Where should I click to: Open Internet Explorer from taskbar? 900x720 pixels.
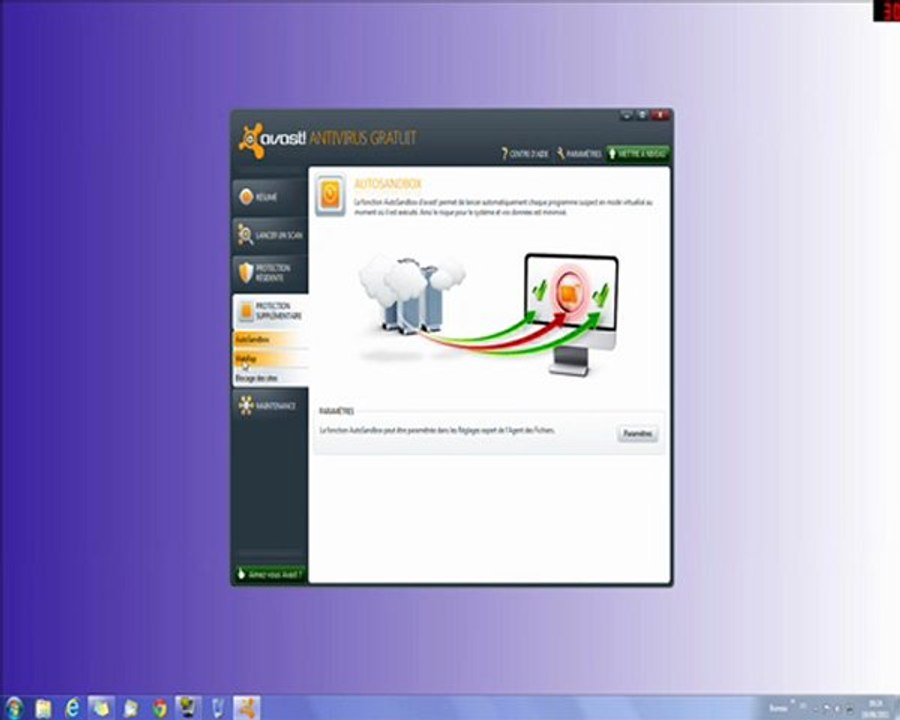tap(72, 708)
